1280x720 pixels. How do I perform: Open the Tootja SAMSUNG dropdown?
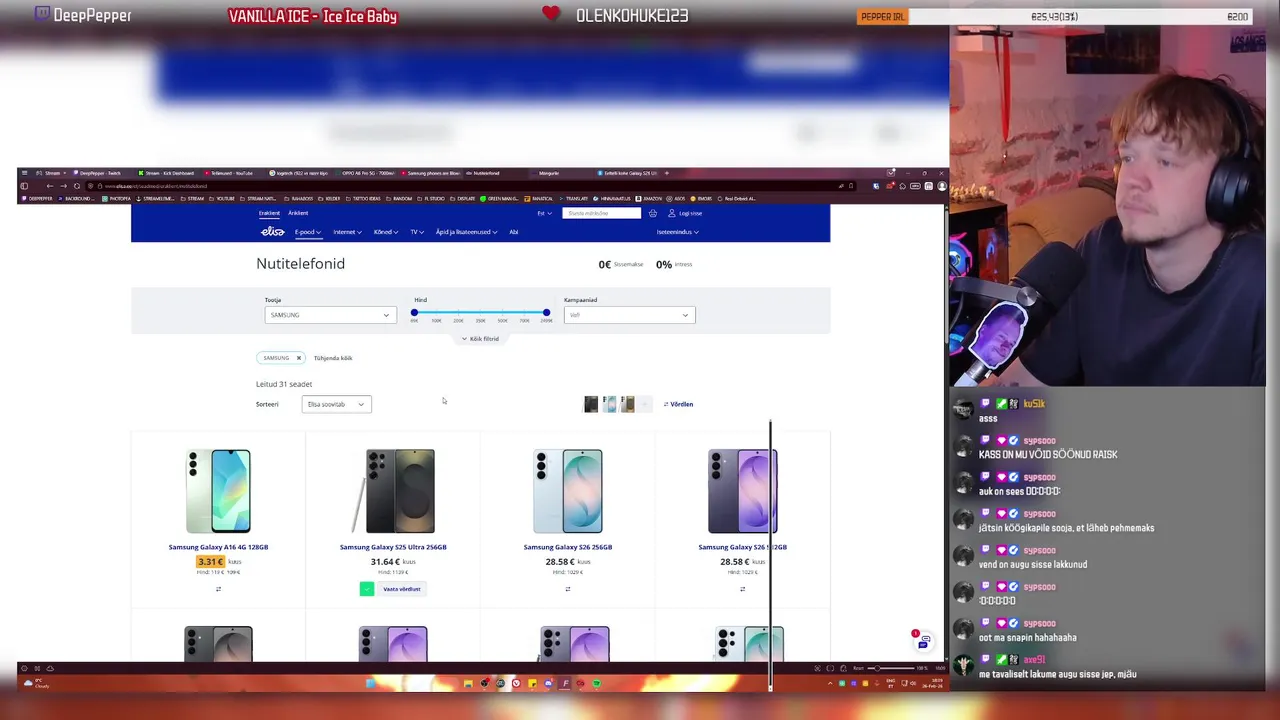(x=329, y=315)
